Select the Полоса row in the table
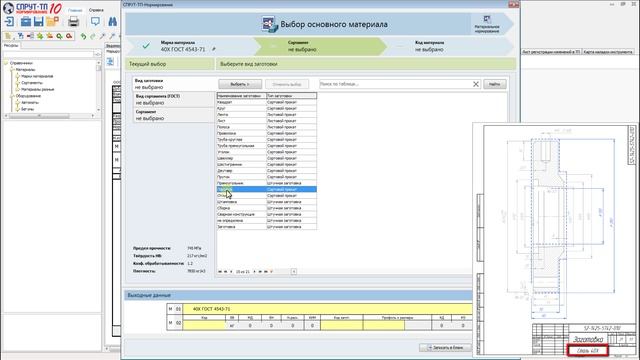640x360 pixels. click(x=267, y=127)
